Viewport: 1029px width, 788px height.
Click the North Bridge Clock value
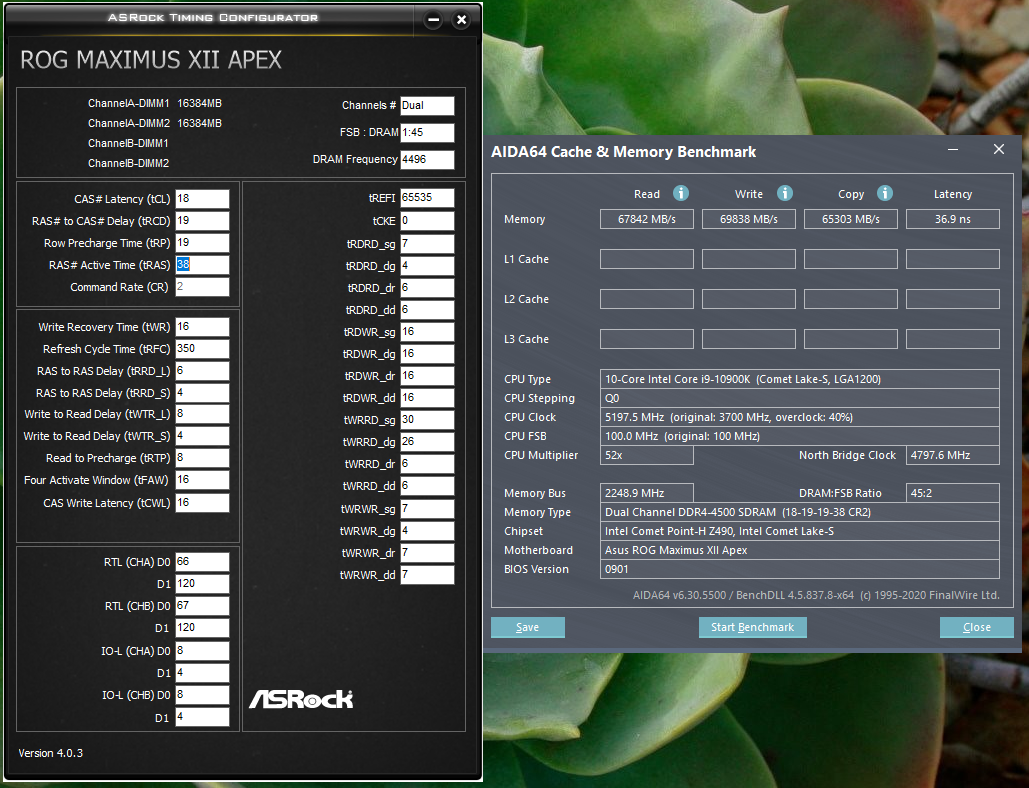pos(953,455)
